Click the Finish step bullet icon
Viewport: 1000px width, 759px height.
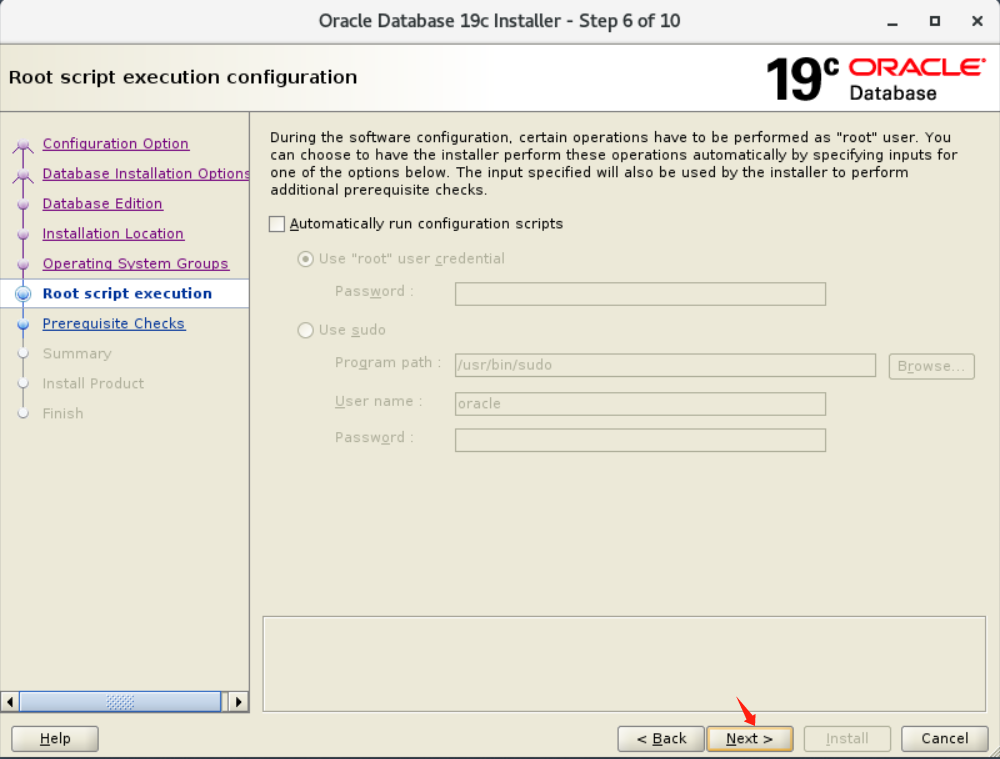click(23, 413)
